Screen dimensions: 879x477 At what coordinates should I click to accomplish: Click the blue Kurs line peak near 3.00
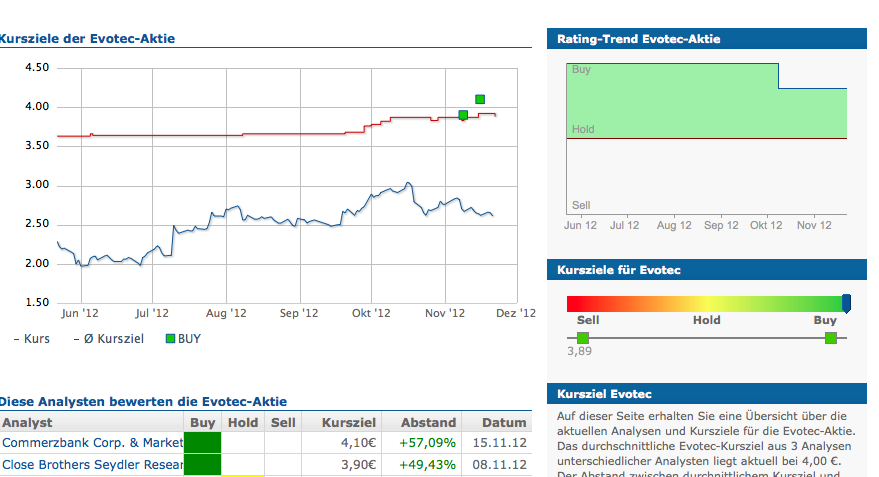(409, 183)
